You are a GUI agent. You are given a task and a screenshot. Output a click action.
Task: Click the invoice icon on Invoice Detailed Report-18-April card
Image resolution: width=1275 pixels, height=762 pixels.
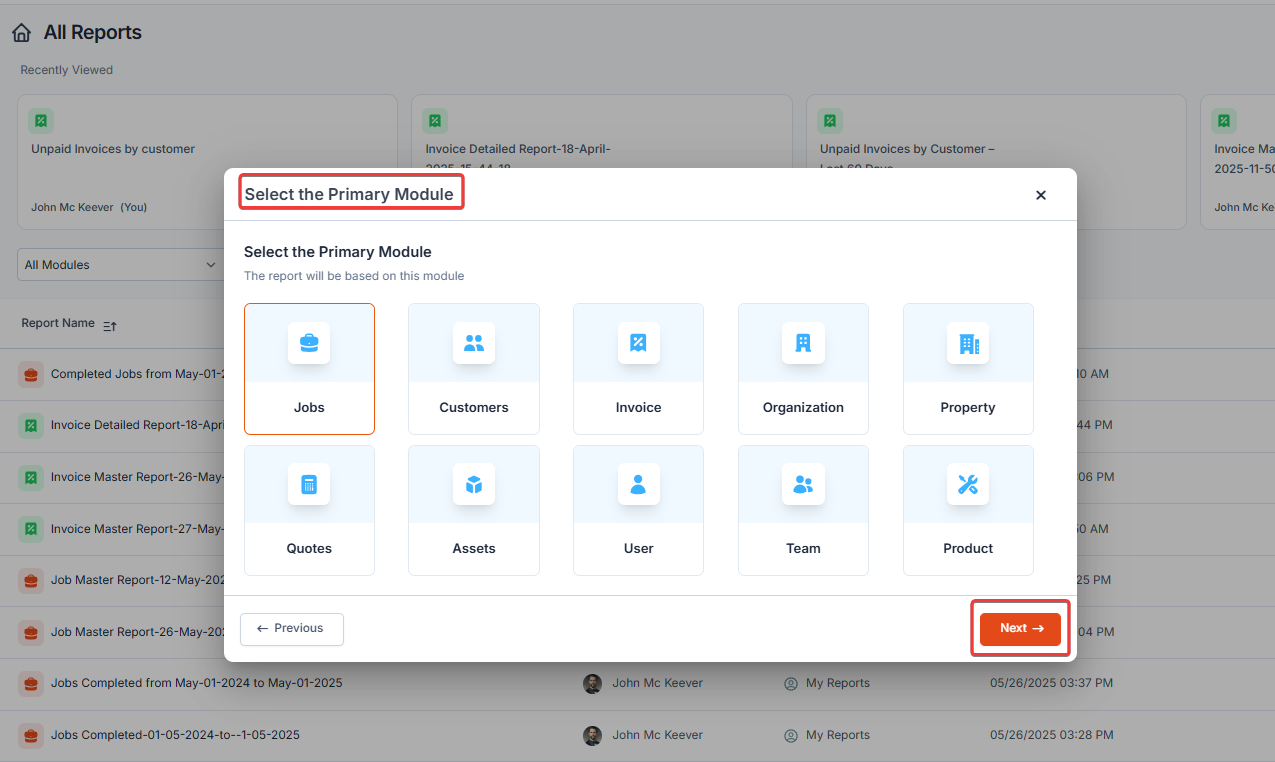tap(436, 121)
